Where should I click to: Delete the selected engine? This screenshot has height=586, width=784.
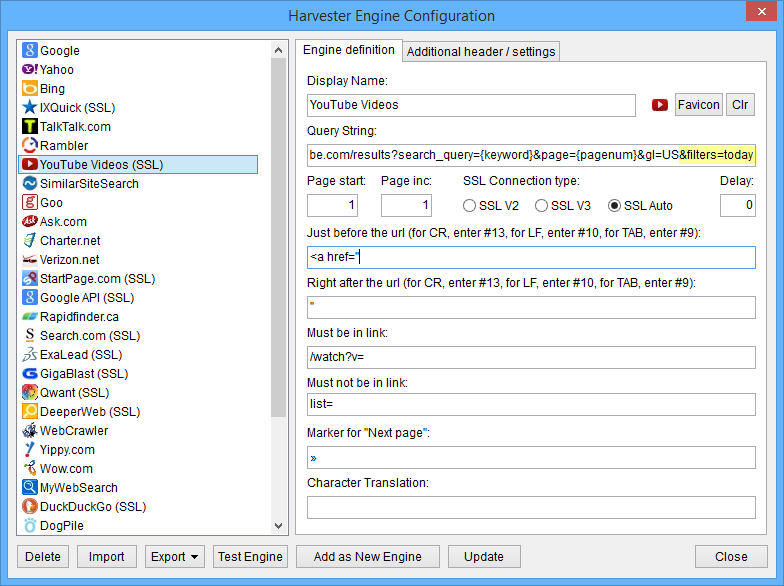click(42, 556)
